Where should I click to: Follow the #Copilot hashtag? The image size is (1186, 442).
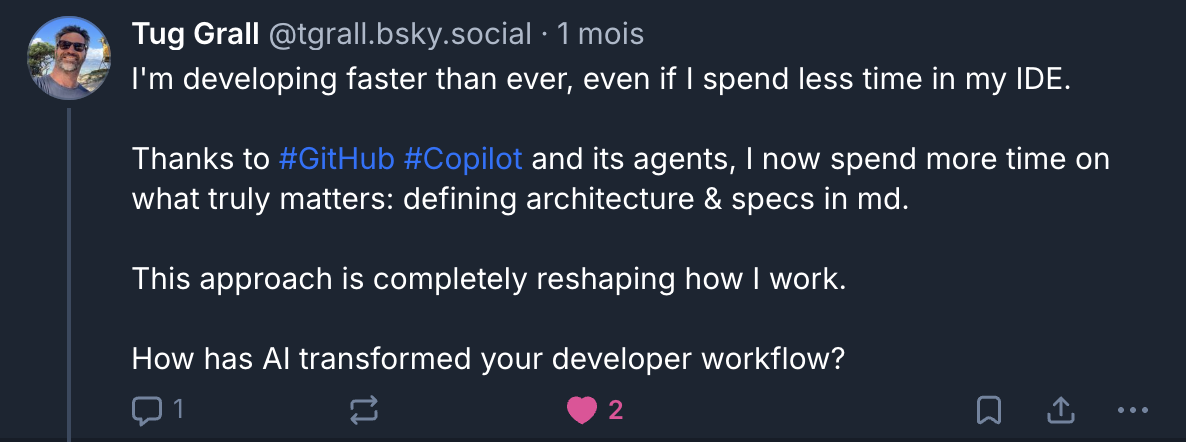point(463,159)
